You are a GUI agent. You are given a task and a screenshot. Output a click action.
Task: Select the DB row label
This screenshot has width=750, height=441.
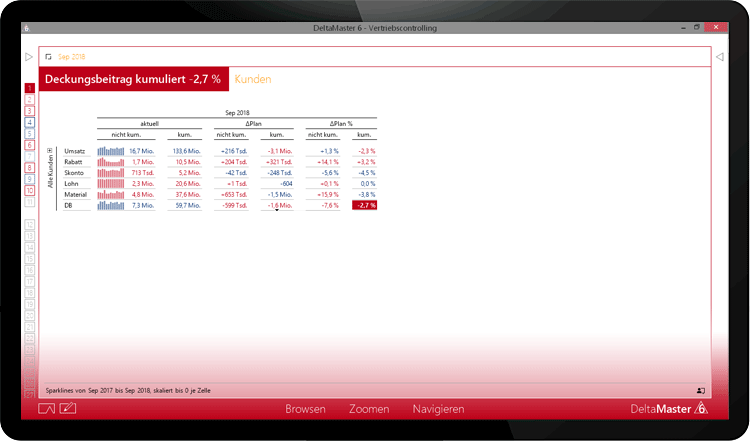pyautogui.click(x=68, y=206)
